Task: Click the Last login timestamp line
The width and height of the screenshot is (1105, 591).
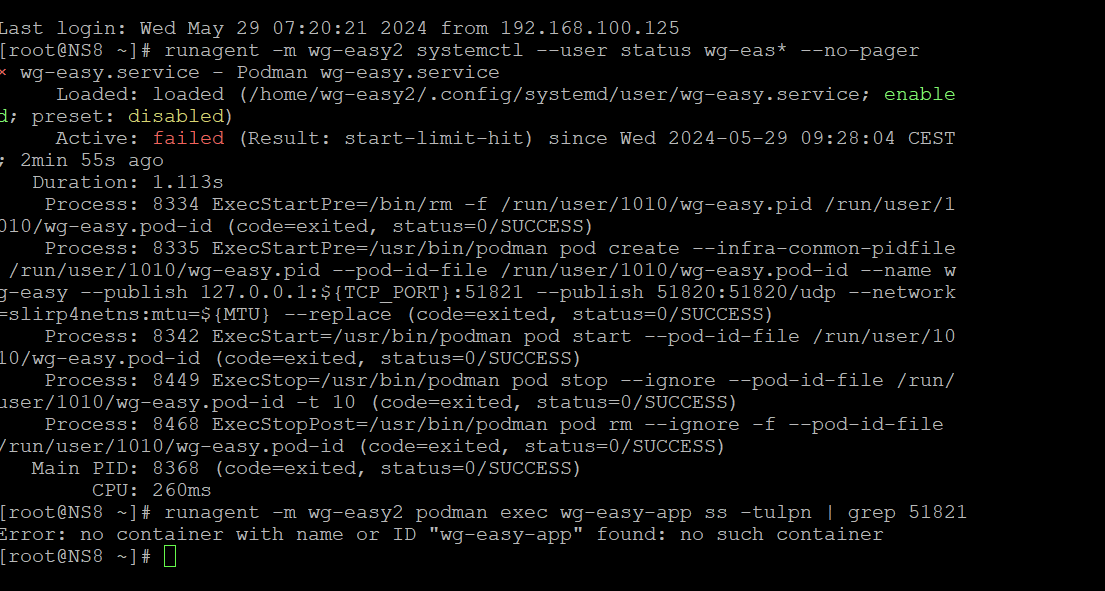Action: (x=340, y=29)
